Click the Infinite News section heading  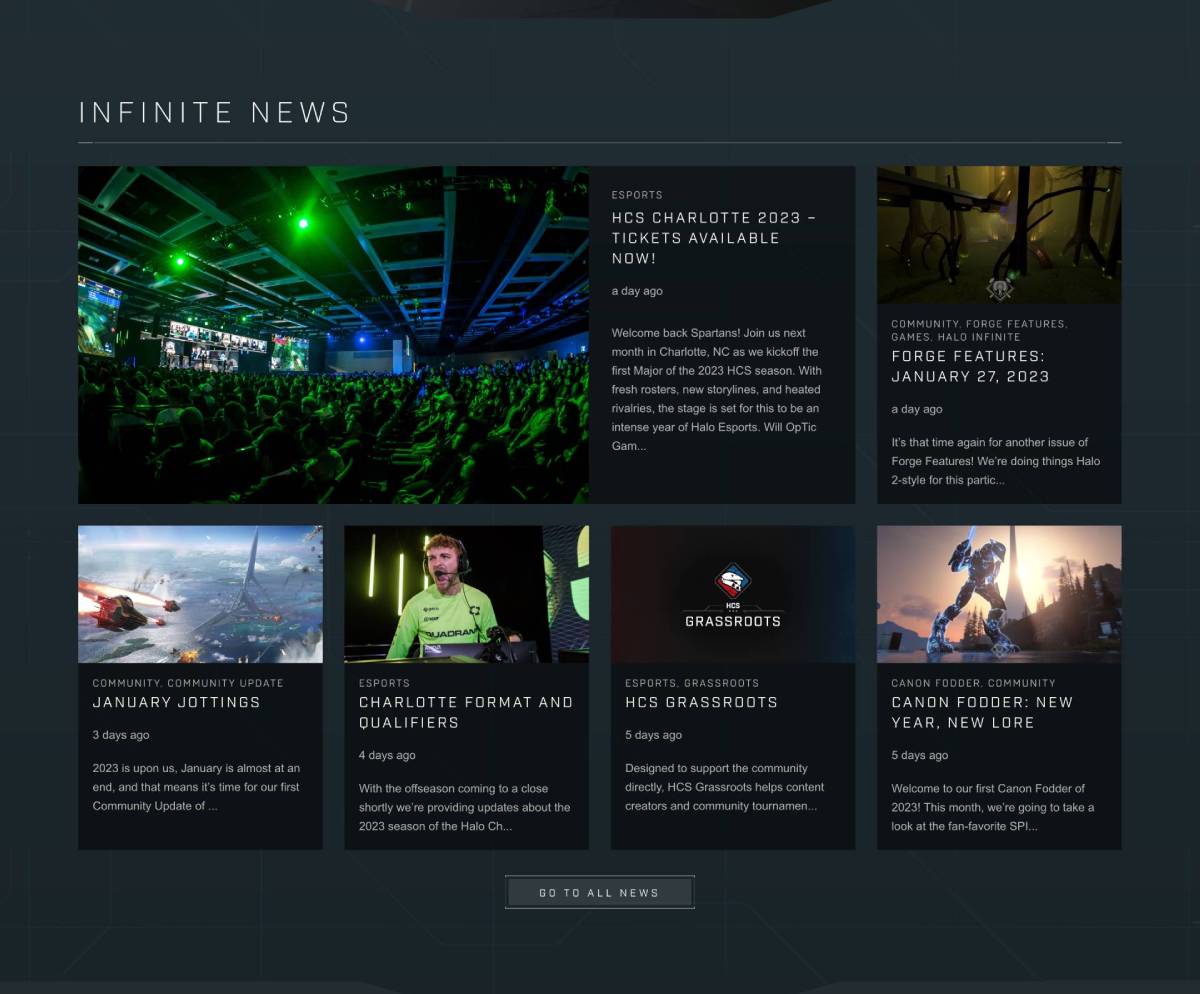pos(214,112)
